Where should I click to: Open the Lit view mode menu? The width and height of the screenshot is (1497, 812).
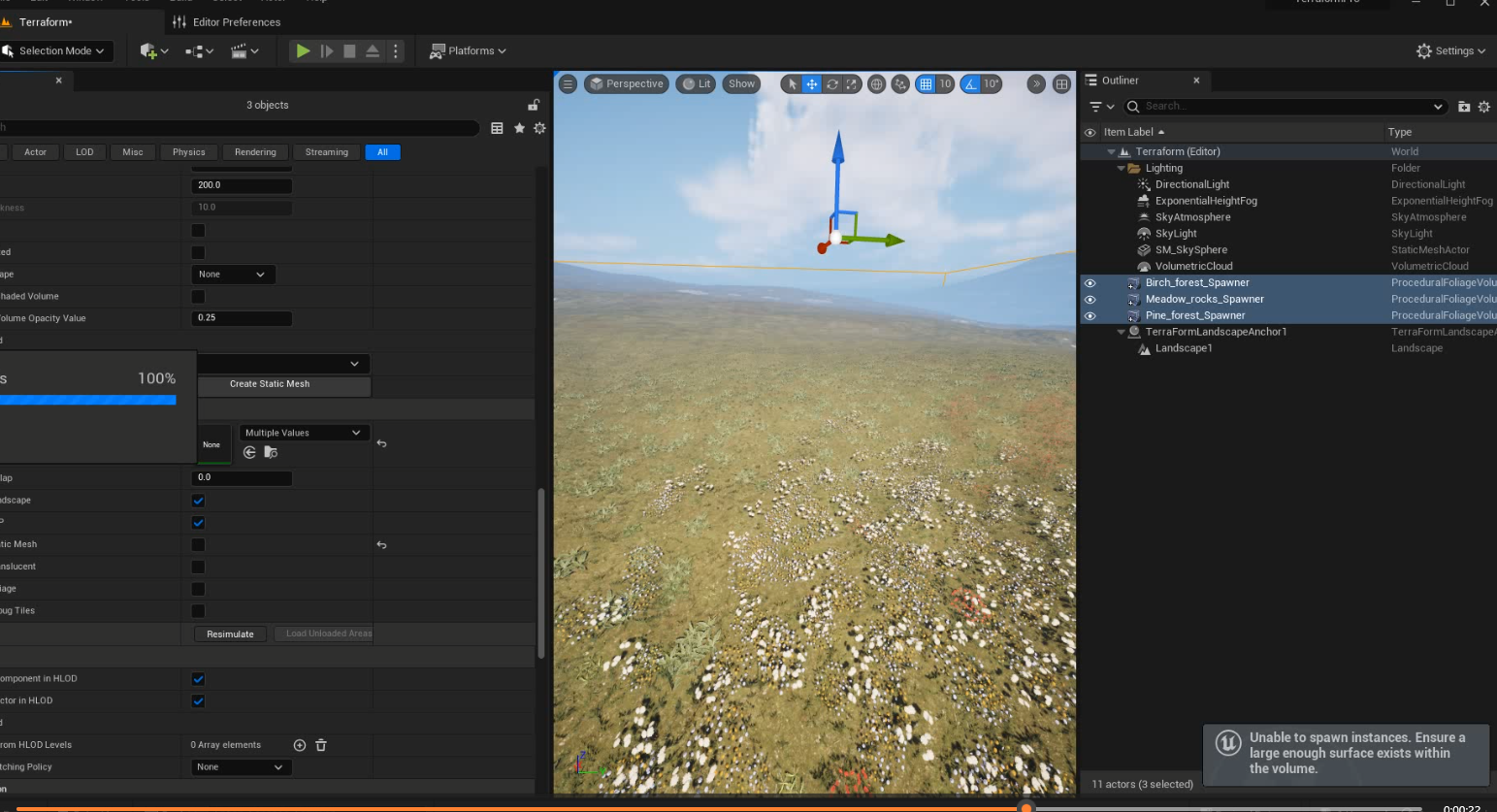coord(697,84)
